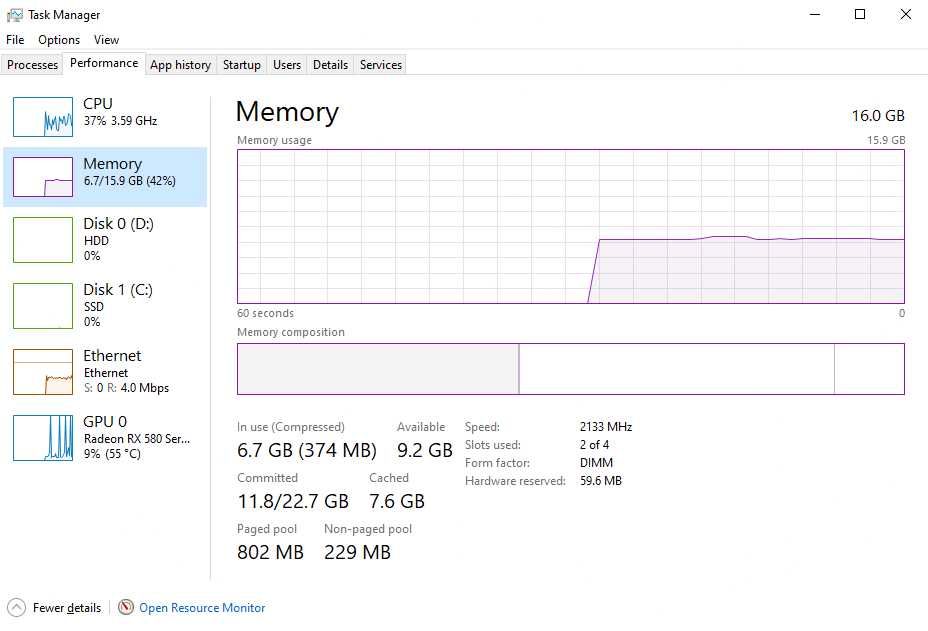
Task: Click the Disk 0 (D:) graph thumbnail
Action: pos(43,239)
